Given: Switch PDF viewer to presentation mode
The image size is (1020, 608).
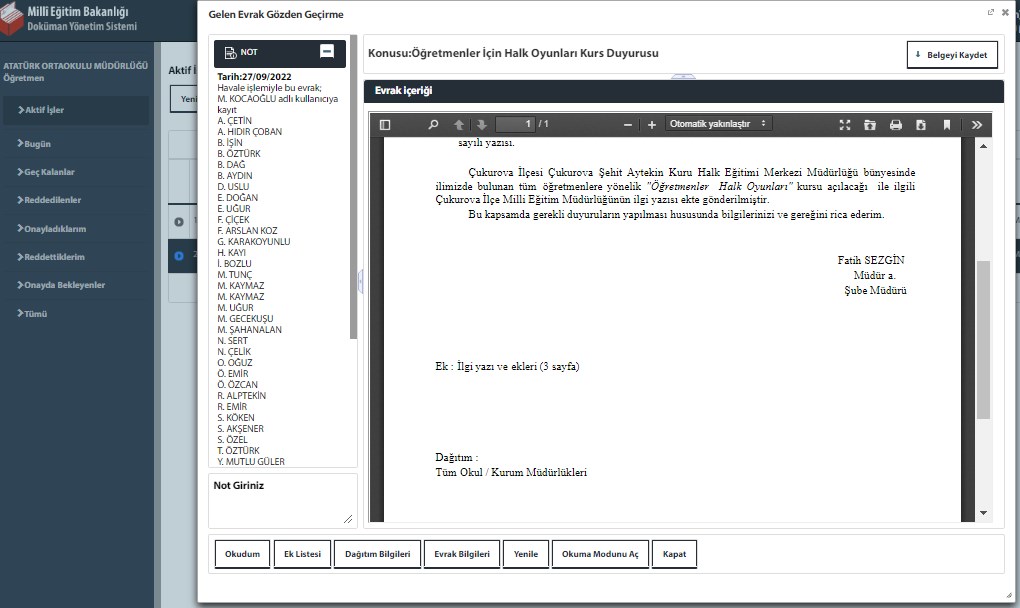Looking at the screenshot, I should 845,125.
